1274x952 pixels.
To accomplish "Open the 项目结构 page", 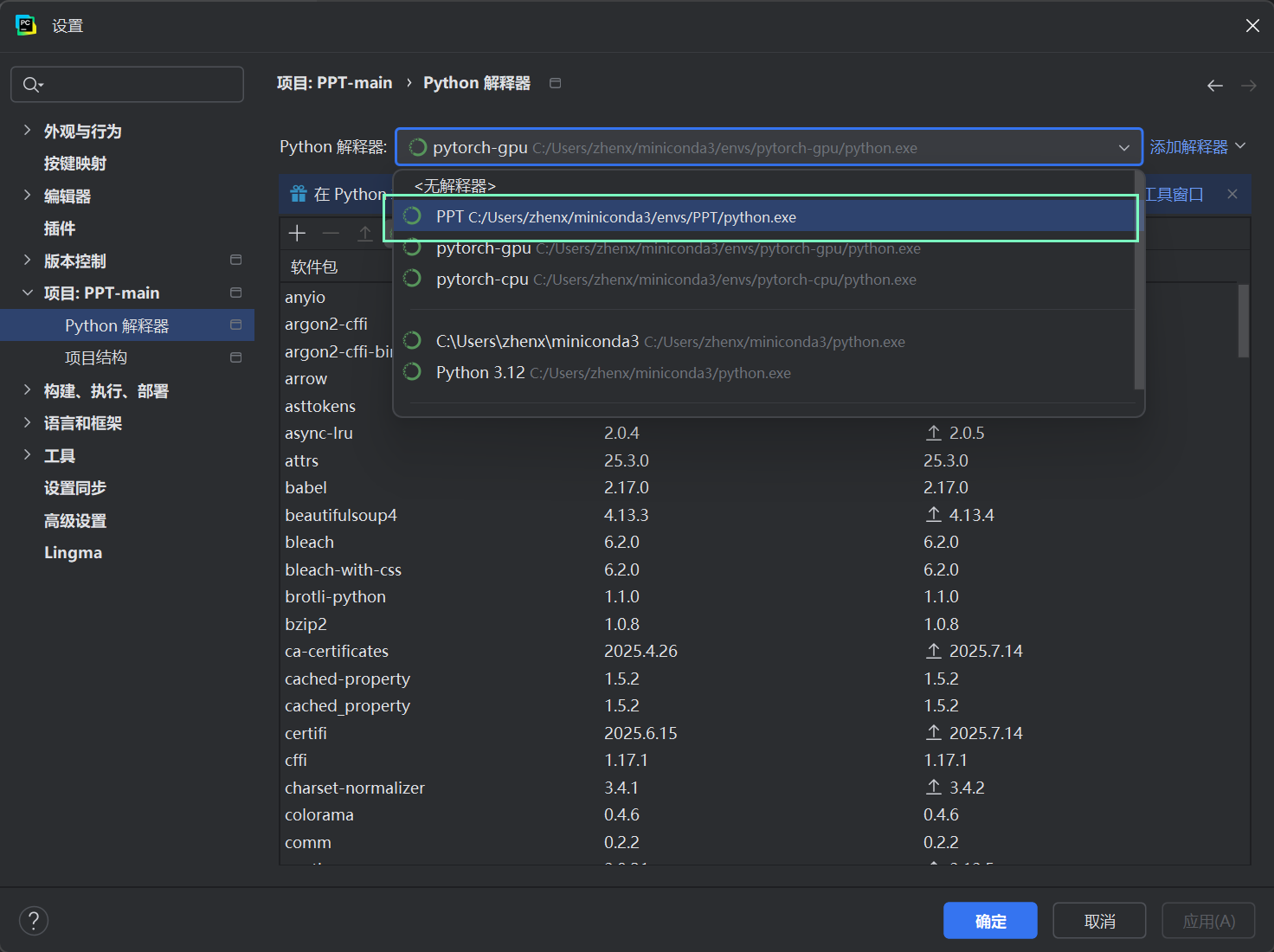I will coord(96,357).
